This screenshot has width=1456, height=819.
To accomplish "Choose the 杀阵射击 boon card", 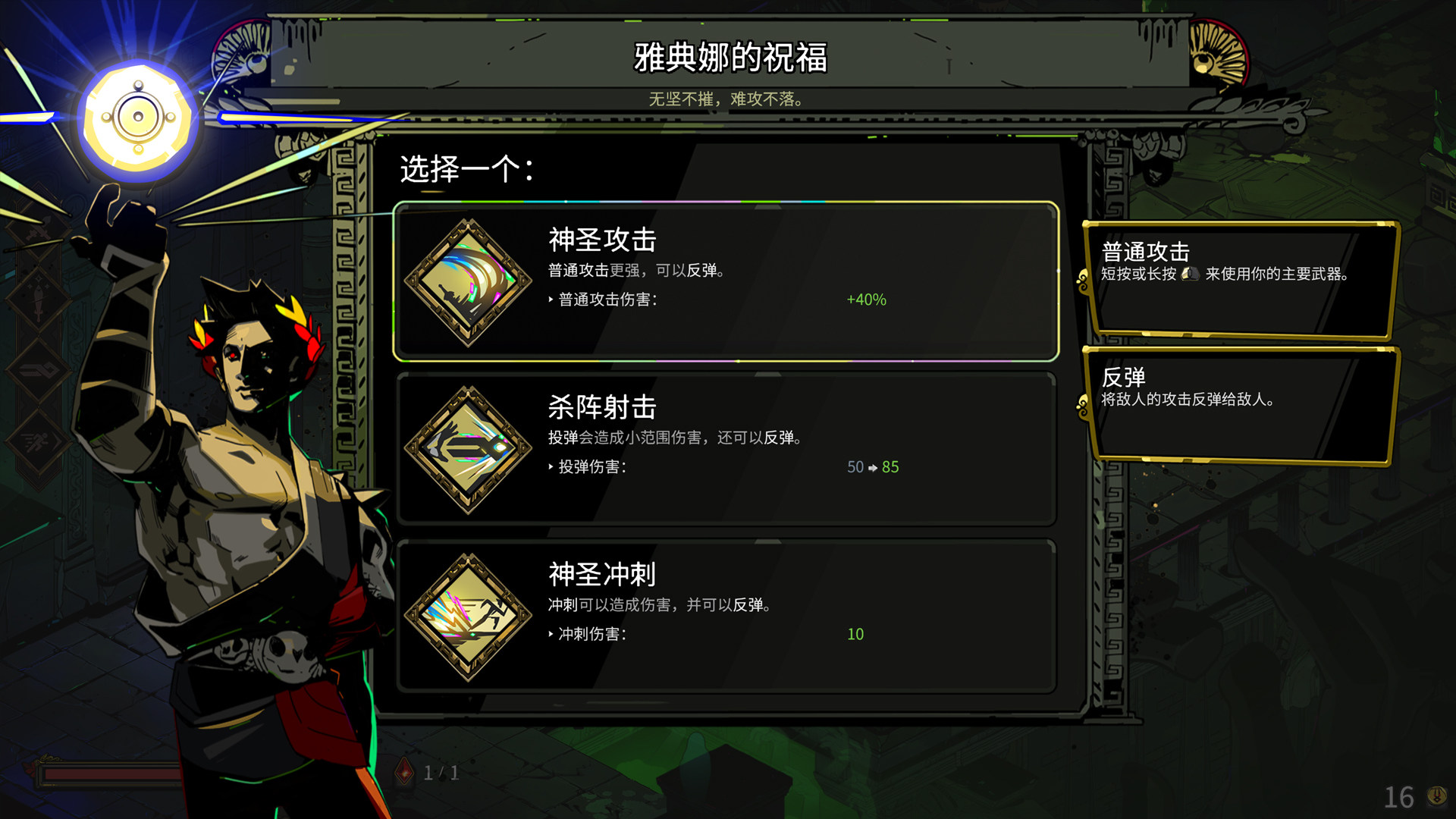I will pyautogui.click(x=726, y=450).
